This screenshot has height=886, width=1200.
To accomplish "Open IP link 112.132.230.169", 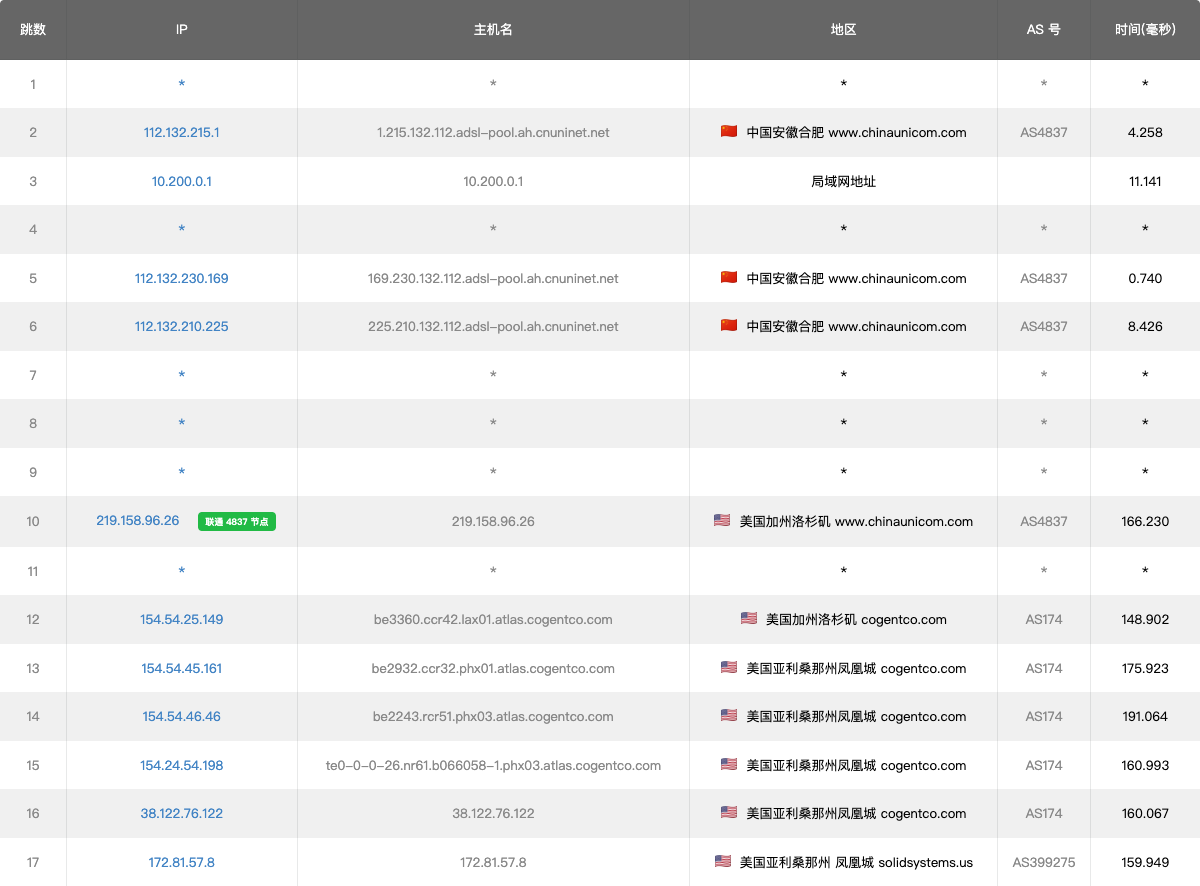I will coord(182,278).
